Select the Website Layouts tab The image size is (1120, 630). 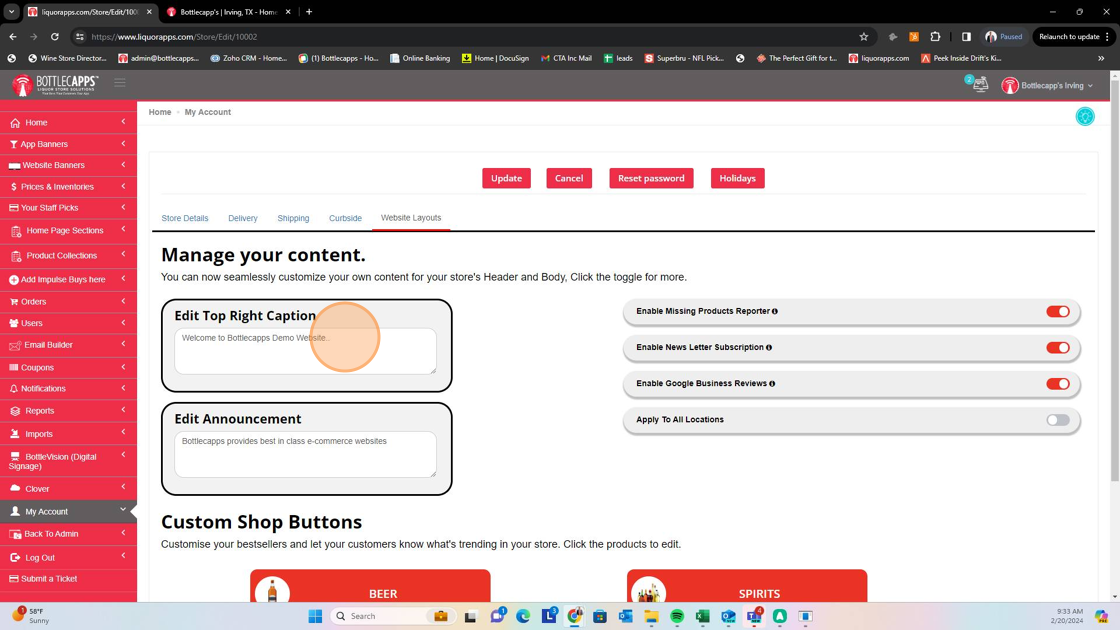click(411, 218)
